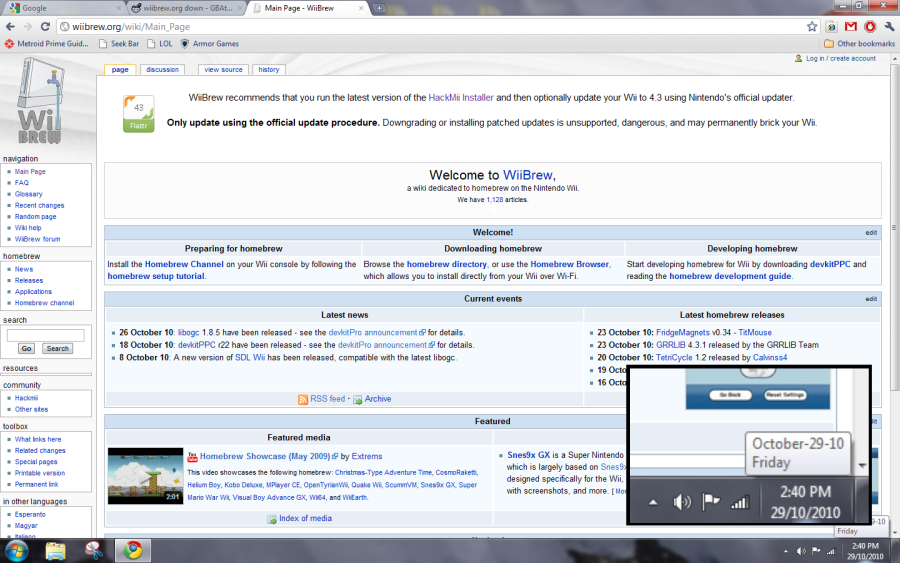Open the Other bookmarks folder
The height and width of the screenshot is (563, 900).
point(859,44)
